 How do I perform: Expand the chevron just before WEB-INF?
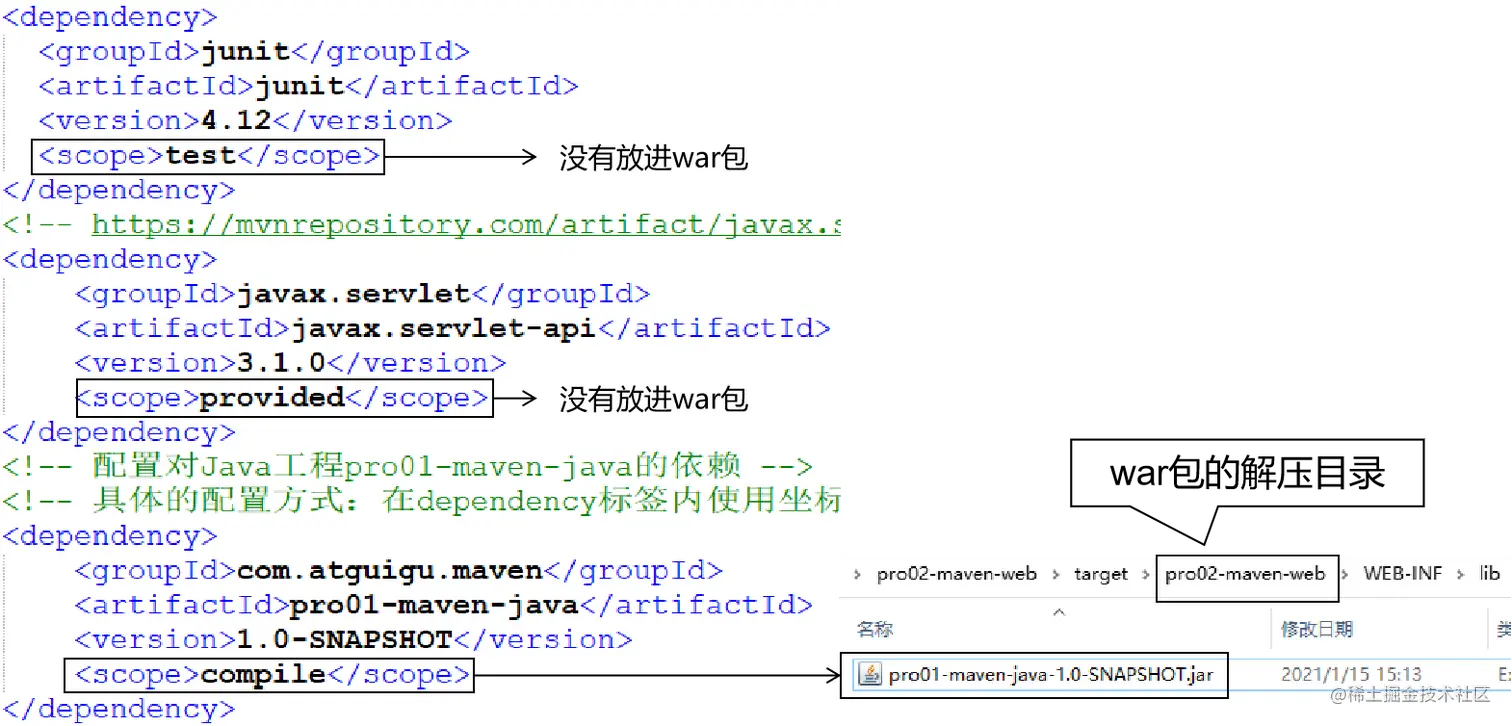pyautogui.click(x=1346, y=574)
